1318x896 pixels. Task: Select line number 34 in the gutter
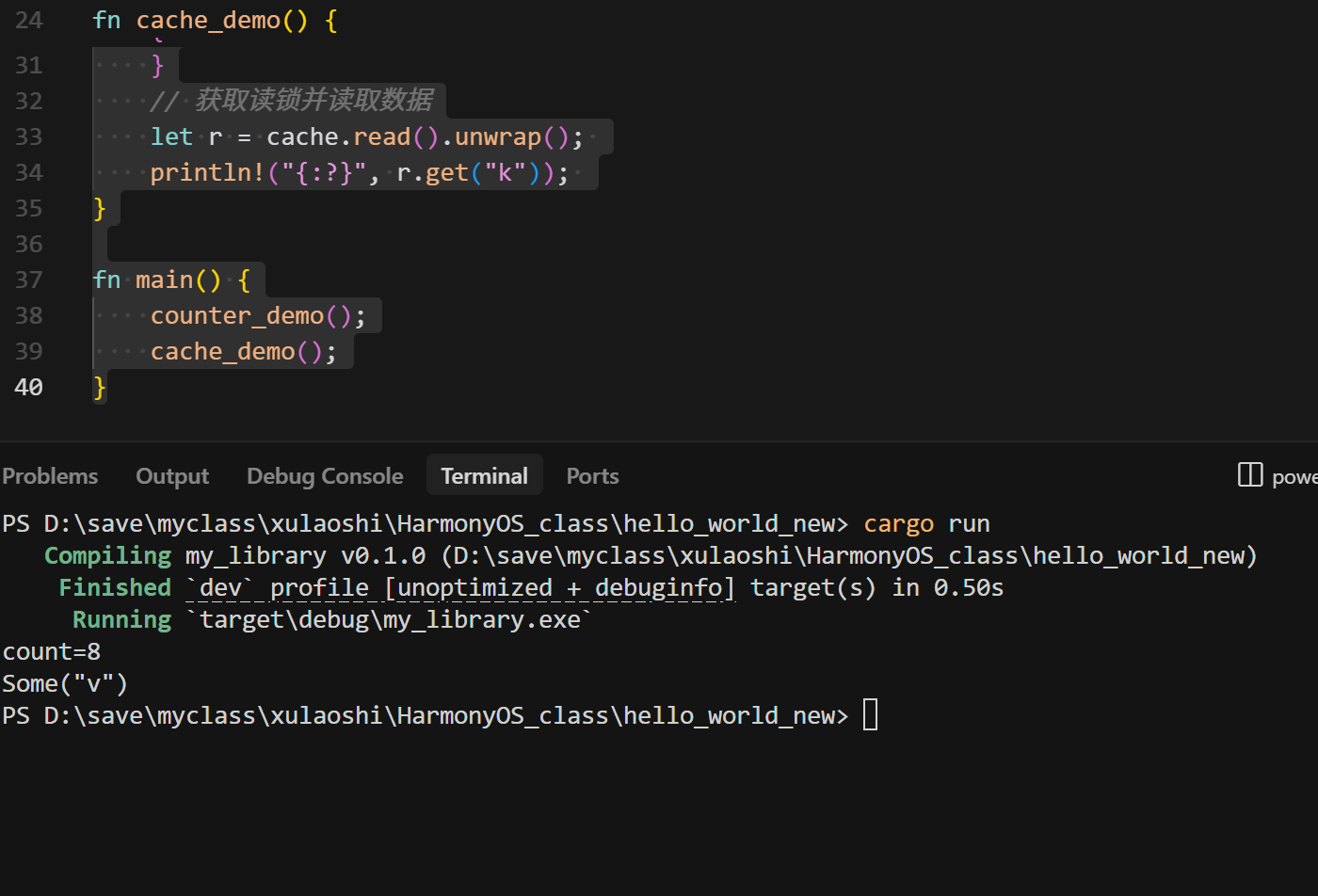[29, 173]
